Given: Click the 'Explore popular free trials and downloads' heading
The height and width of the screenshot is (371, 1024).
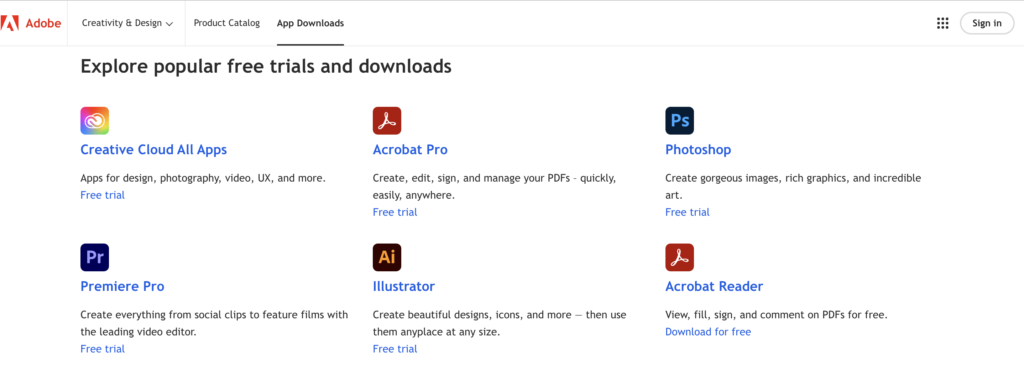Looking at the screenshot, I should point(266,66).
